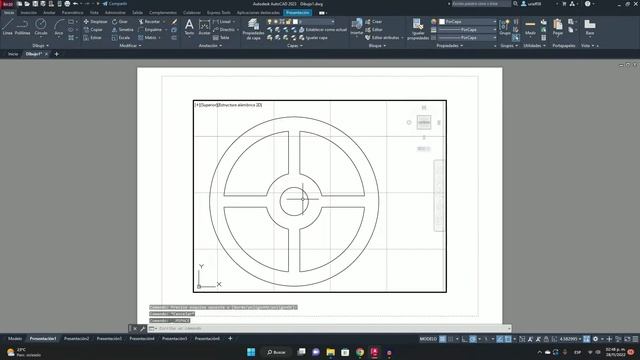
Task: Toggle object snap tracking in status bar
Action: pyautogui.click(x=500, y=339)
